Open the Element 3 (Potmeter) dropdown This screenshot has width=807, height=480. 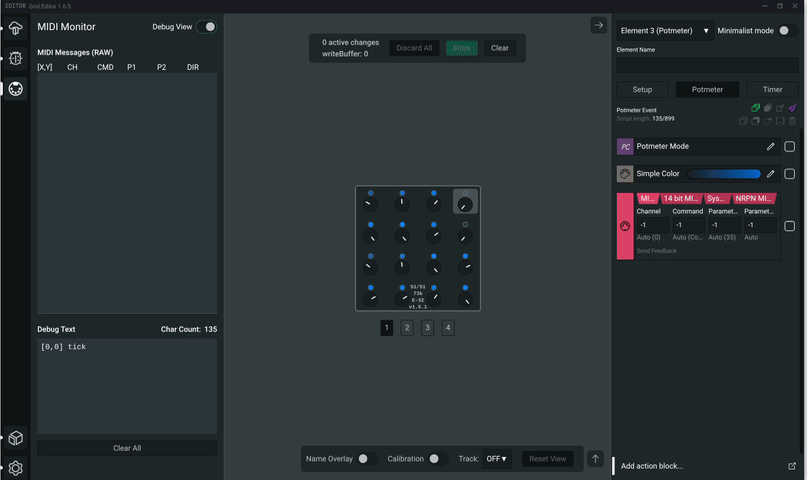pos(665,31)
